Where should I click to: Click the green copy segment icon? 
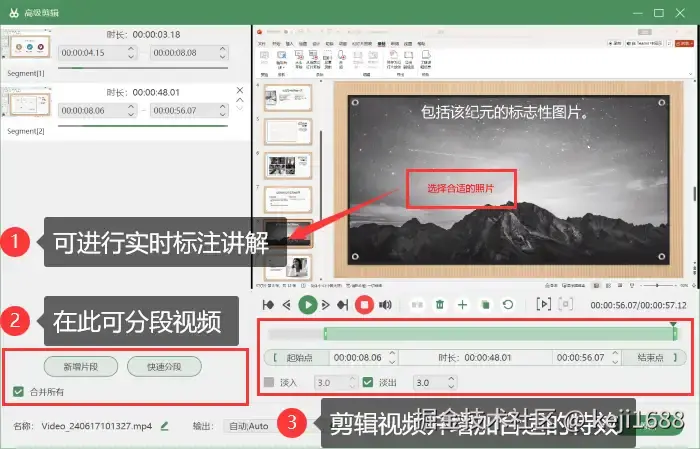coord(485,305)
